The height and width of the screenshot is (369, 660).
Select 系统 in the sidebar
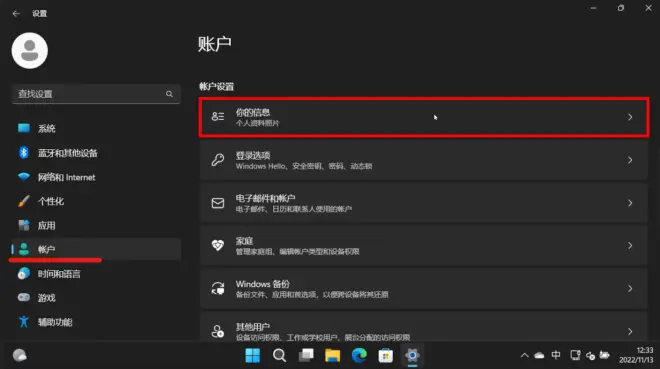tap(97, 128)
